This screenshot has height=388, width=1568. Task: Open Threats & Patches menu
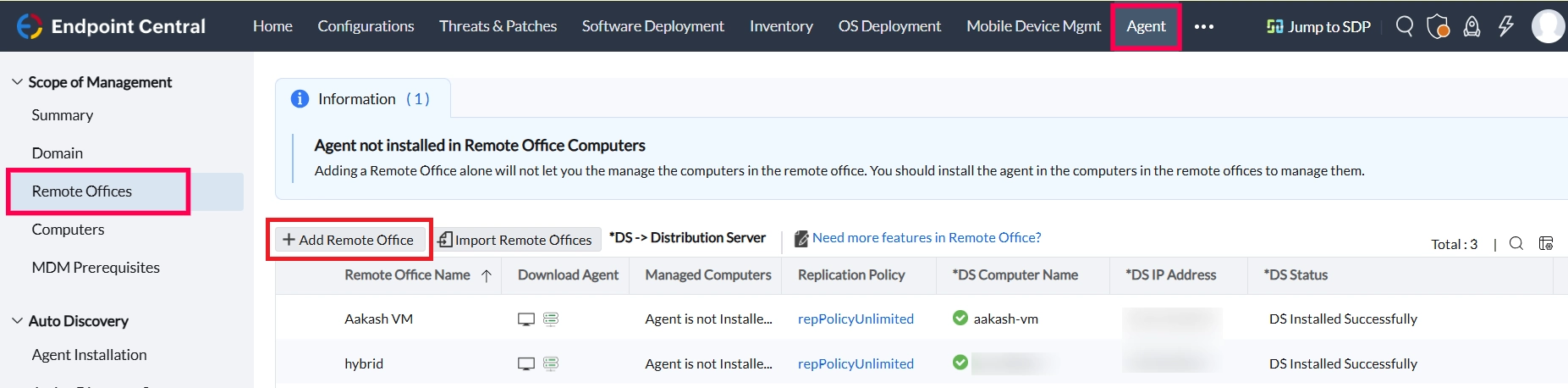(x=498, y=26)
